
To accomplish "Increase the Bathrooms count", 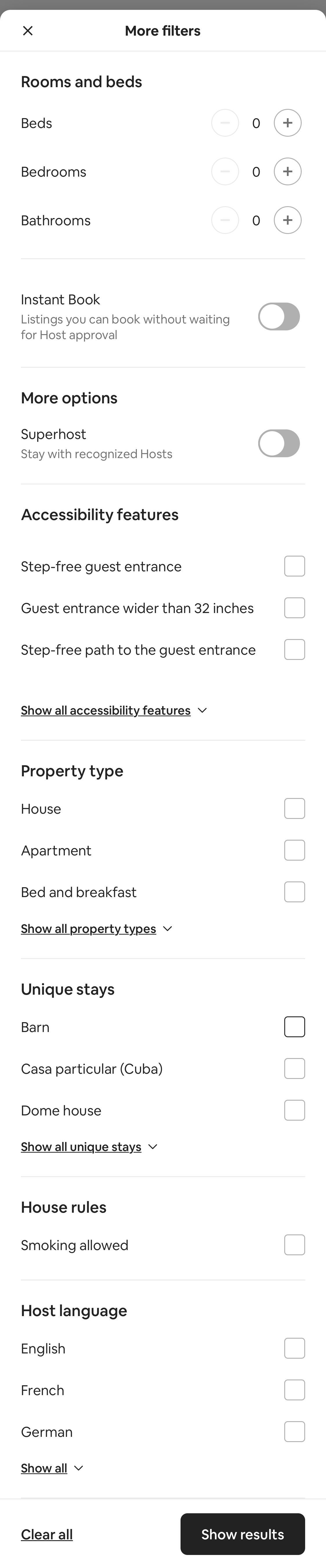I will pyautogui.click(x=287, y=220).
